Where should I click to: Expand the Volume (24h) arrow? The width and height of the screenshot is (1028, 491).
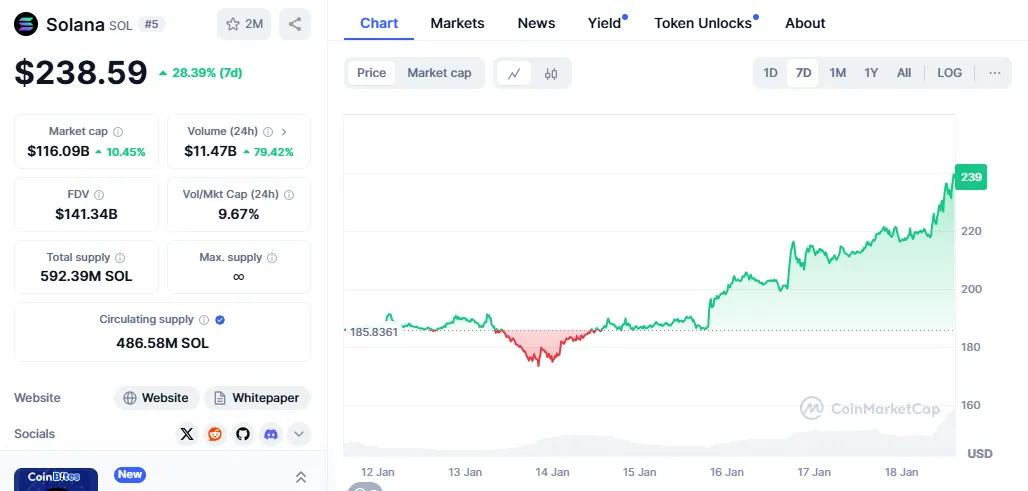tap(284, 132)
